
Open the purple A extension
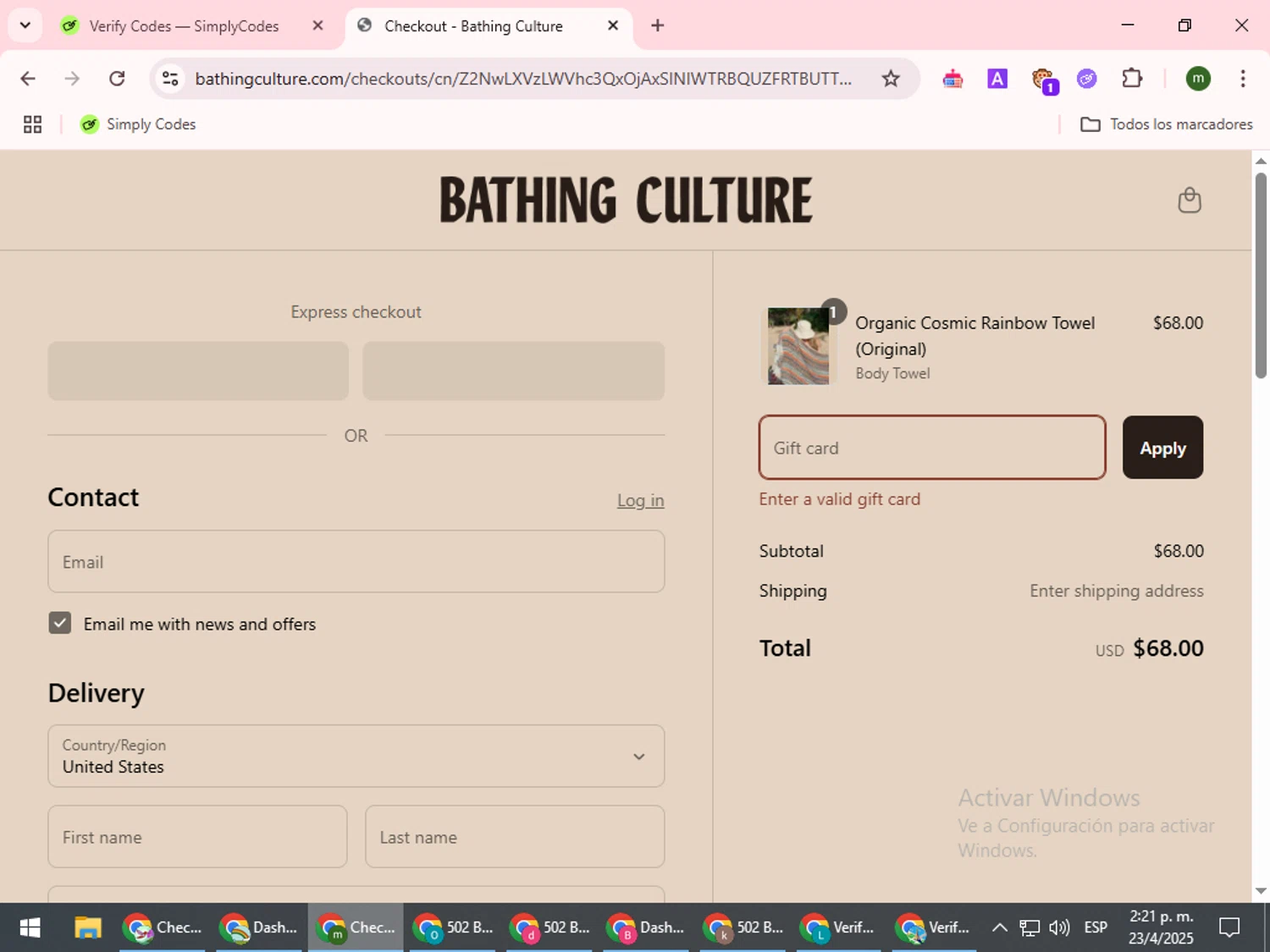tap(997, 79)
